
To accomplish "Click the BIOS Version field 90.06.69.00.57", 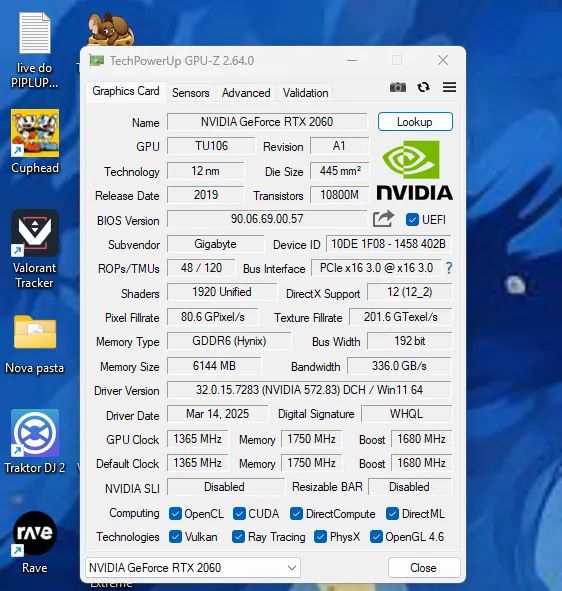I will [267, 219].
